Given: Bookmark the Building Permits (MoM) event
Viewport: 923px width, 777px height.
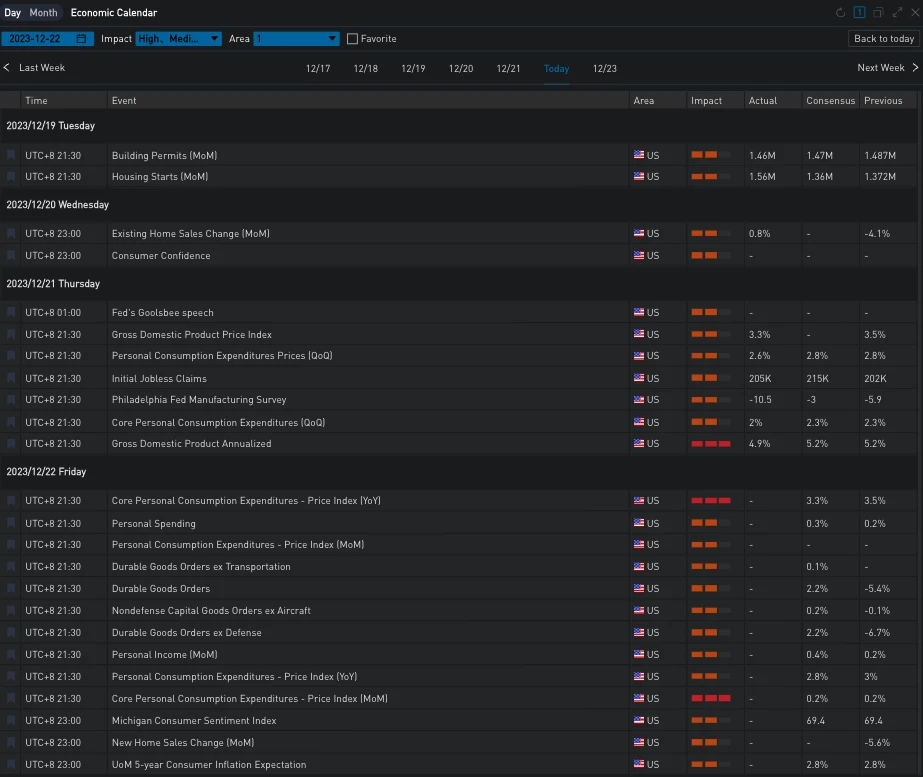Looking at the screenshot, I should click(11, 156).
